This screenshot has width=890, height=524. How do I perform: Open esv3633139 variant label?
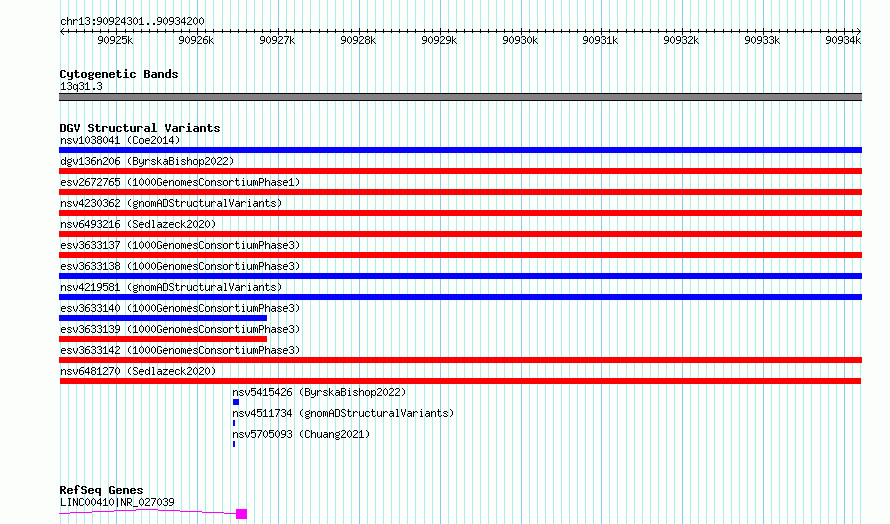[180, 329]
